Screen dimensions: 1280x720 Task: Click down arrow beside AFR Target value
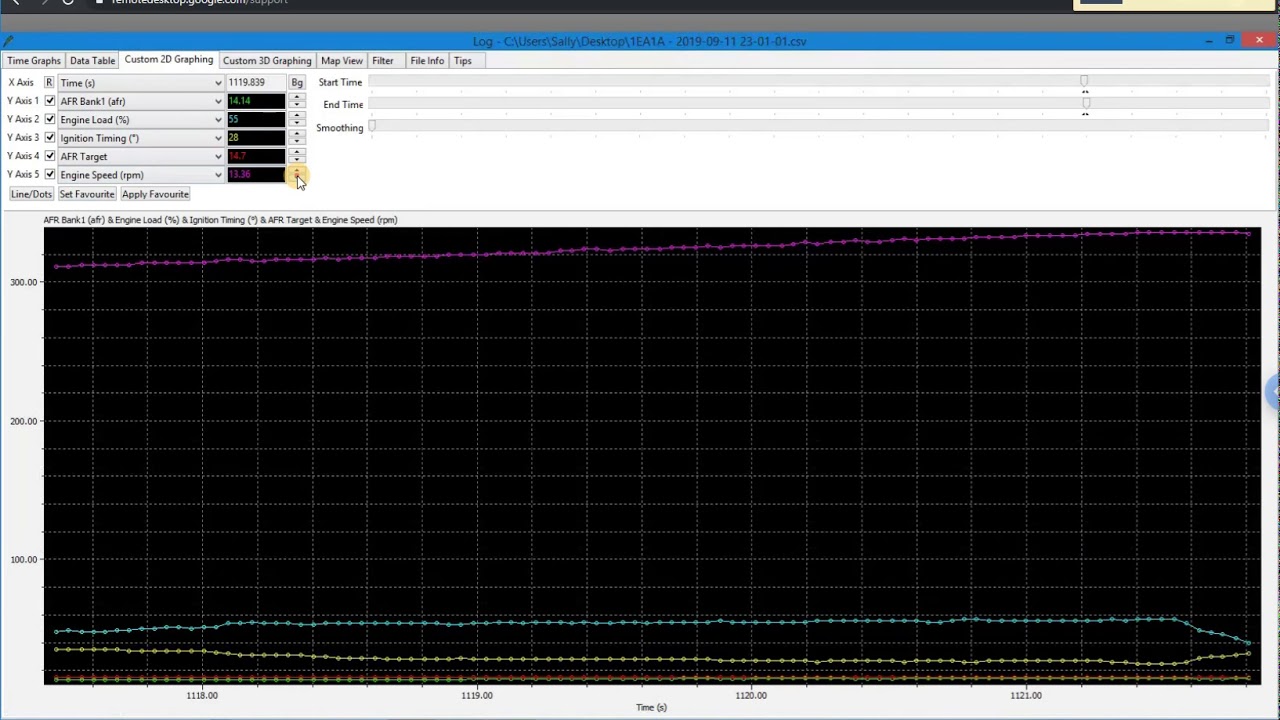tap(297, 160)
